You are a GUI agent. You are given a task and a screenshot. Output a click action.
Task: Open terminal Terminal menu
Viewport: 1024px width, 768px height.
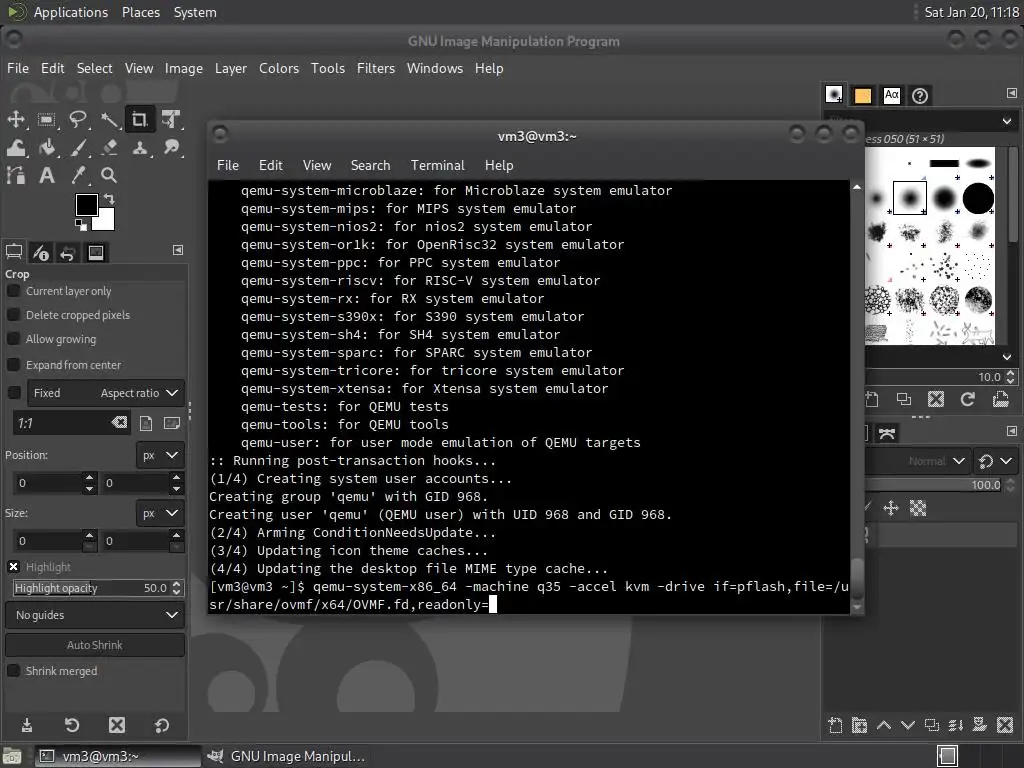pyautogui.click(x=438, y=165)
